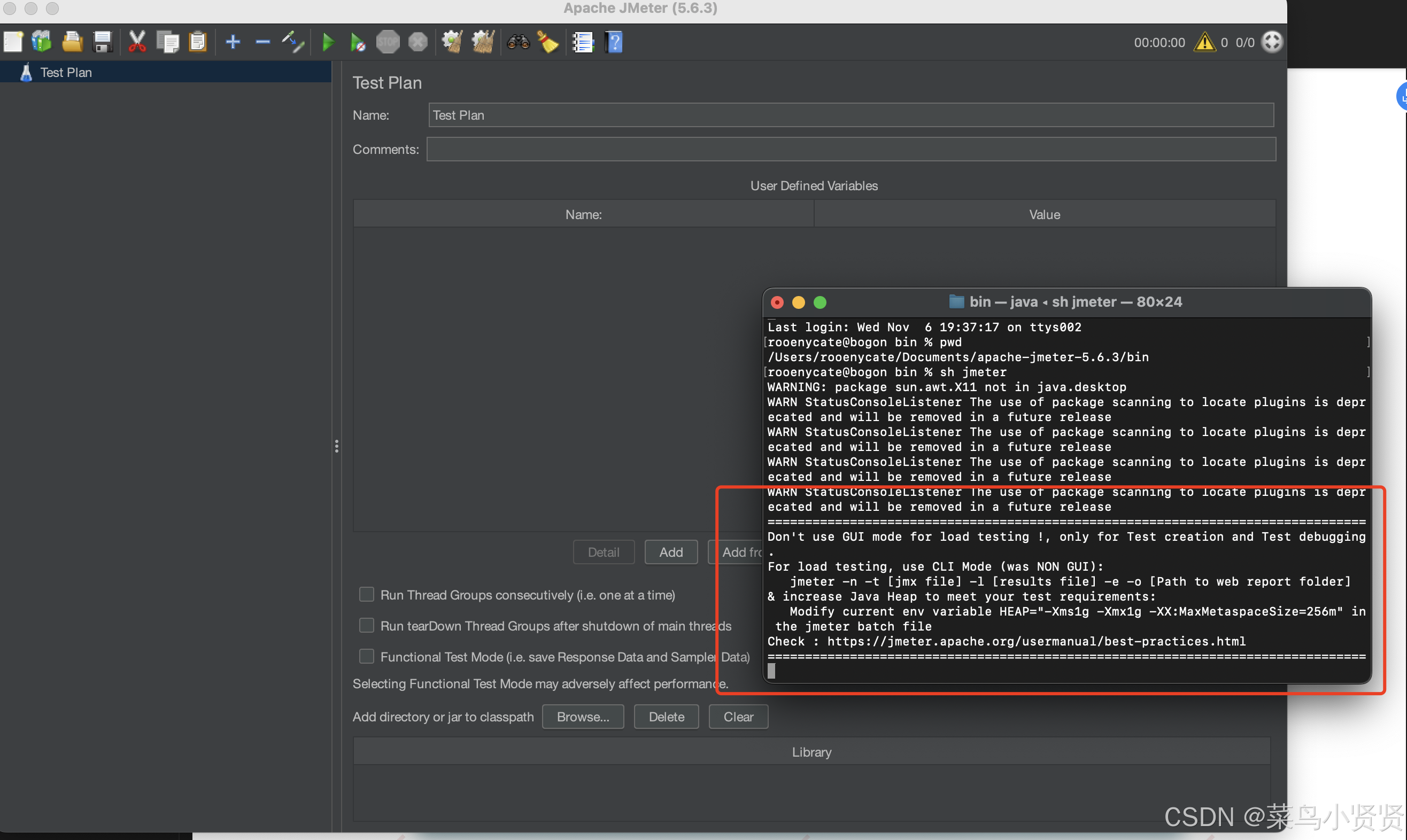Click the green Start test icon
Screen dimensions: 1407x840
point(328,42)
